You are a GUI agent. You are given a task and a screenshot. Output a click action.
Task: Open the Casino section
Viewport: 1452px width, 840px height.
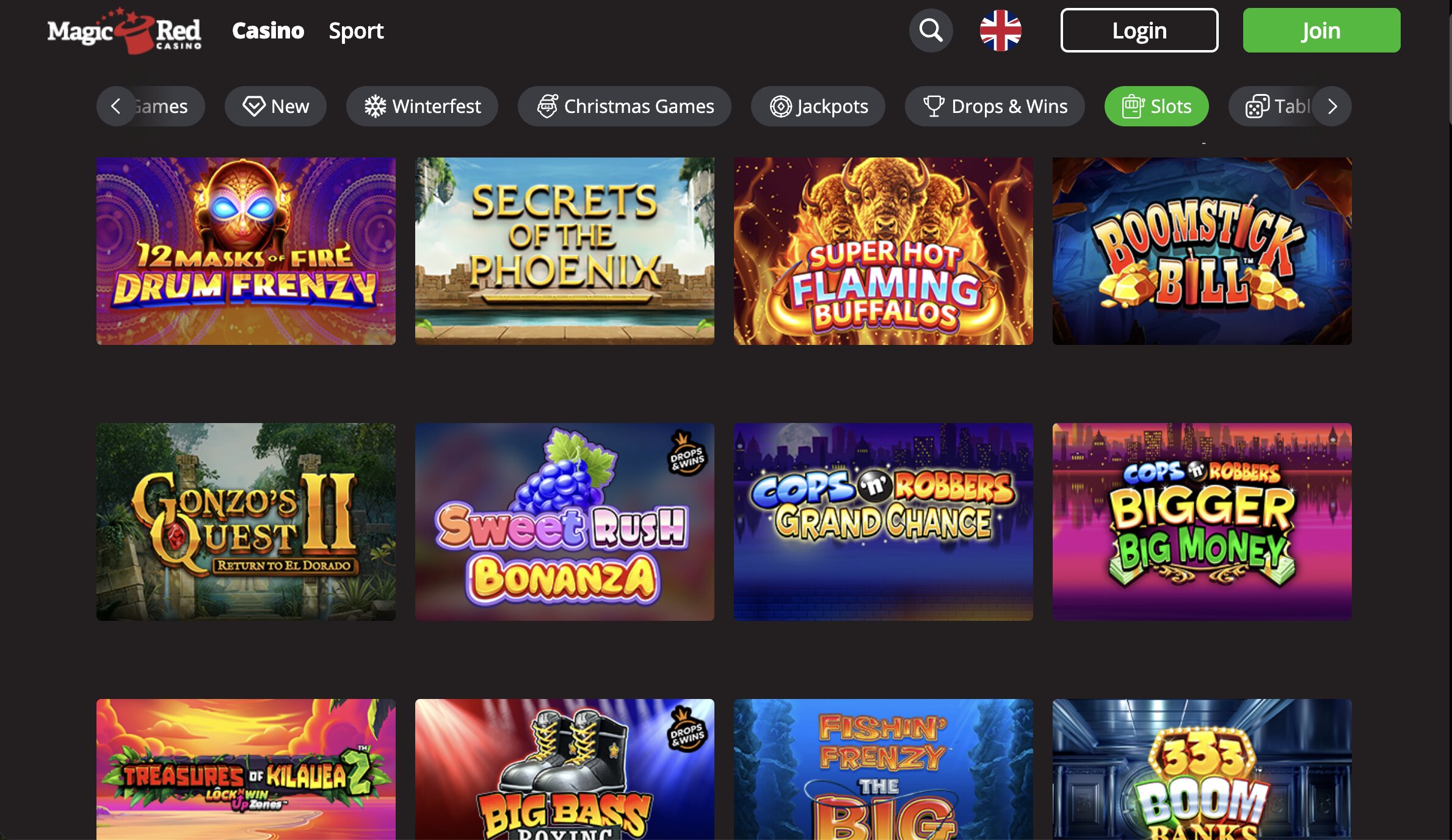268,31
